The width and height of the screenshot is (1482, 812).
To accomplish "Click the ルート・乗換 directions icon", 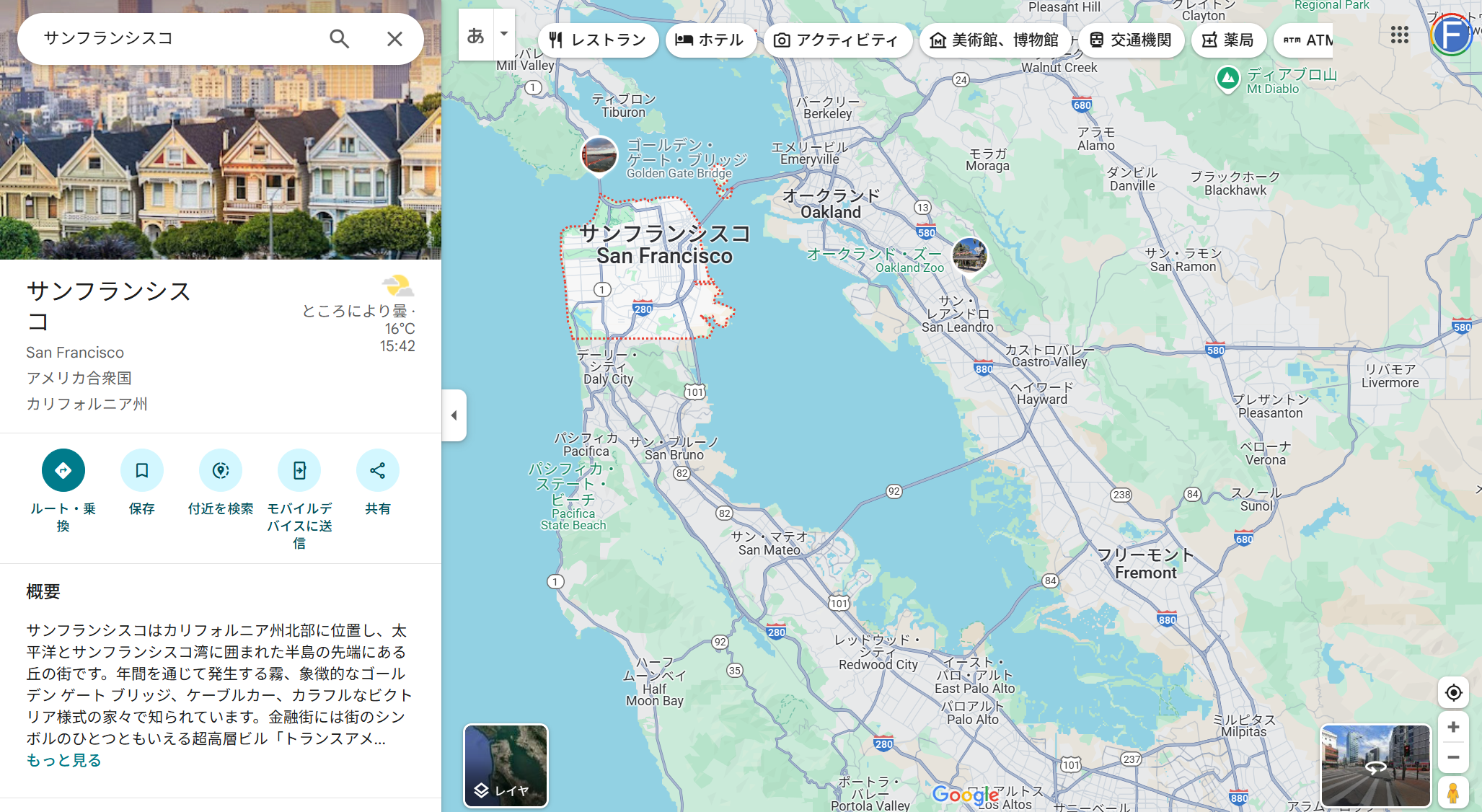I will 63,470.
